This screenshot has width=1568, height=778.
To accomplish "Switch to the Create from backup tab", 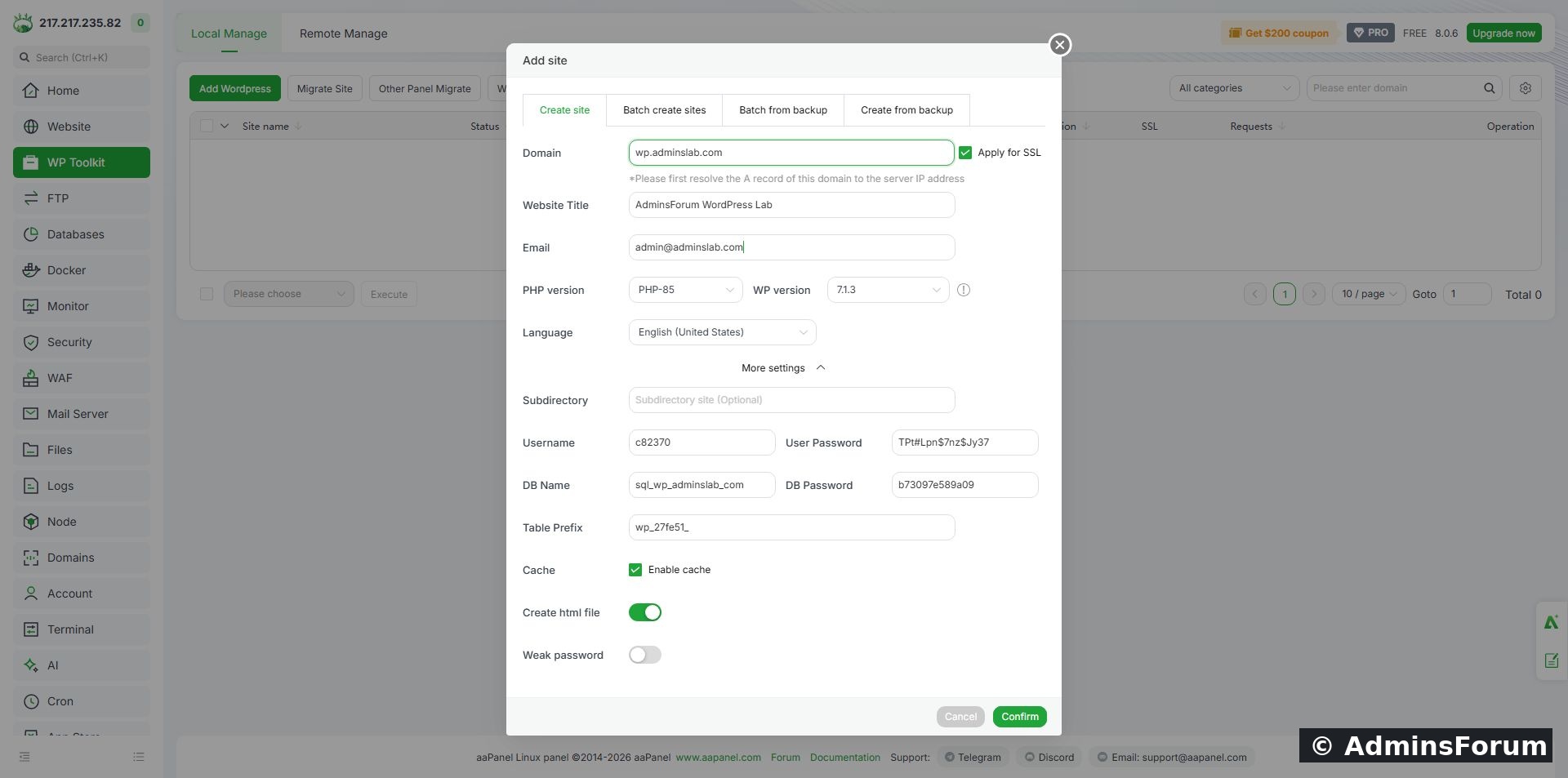I will [x=906, y=110].
